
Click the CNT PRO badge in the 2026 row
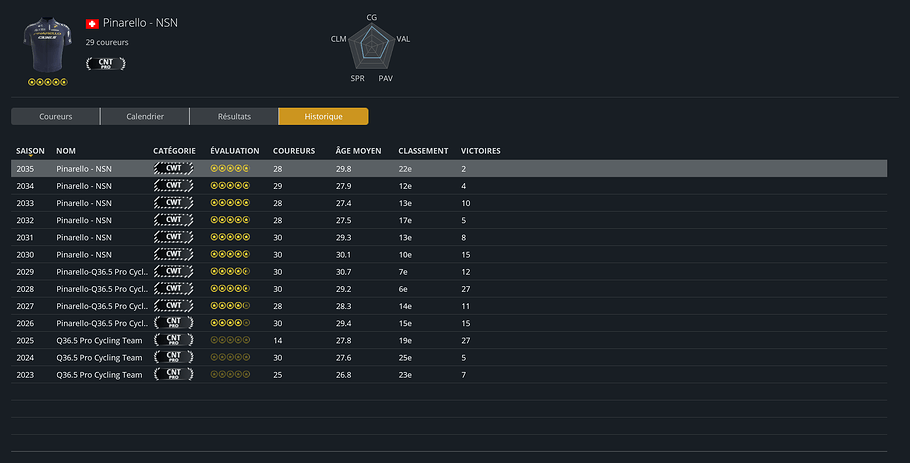[x=174, y=323]
